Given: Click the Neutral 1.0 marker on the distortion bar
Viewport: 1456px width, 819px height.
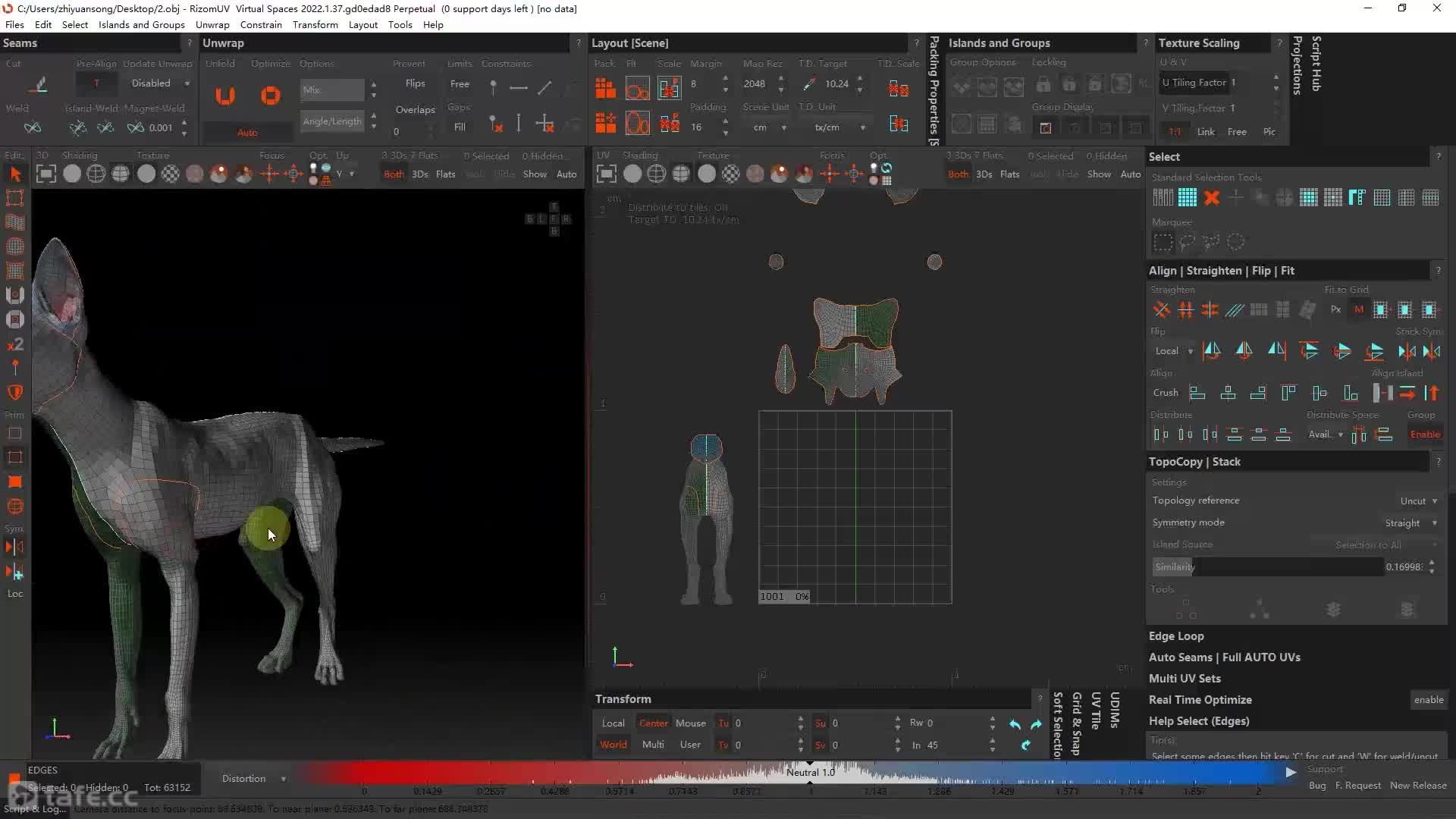Looking at the screenshot, I should tap(810, 773).
